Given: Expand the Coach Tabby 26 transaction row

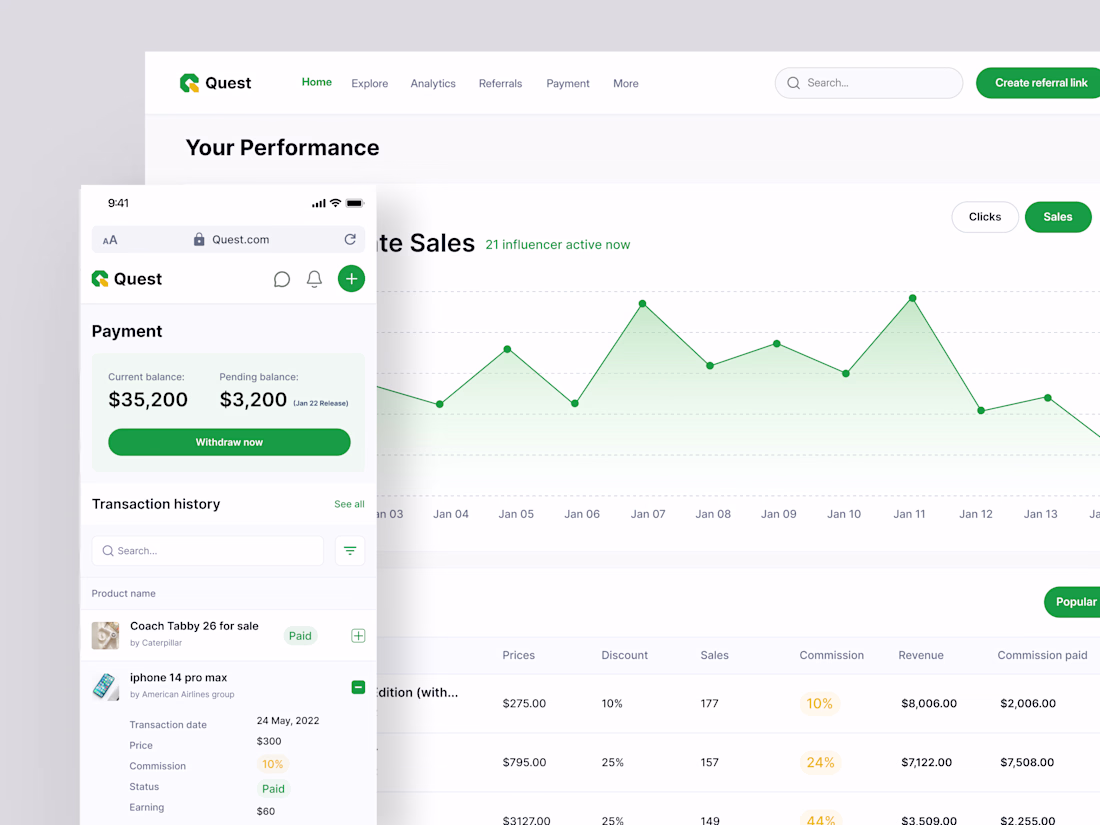Looking at the screenshot, I should tap(358, 636).
